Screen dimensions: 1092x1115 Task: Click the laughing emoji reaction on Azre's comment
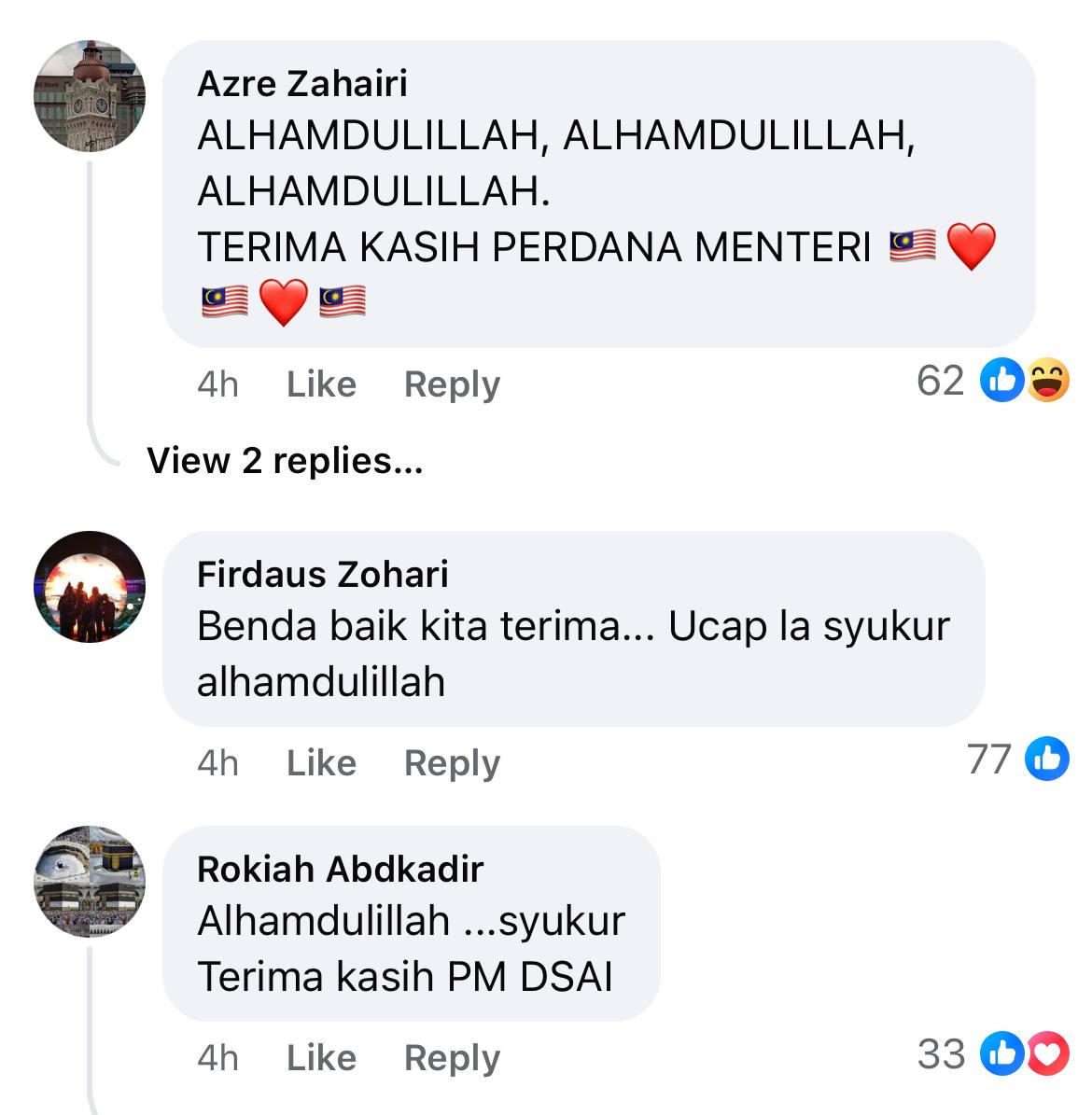[1048, 380]
